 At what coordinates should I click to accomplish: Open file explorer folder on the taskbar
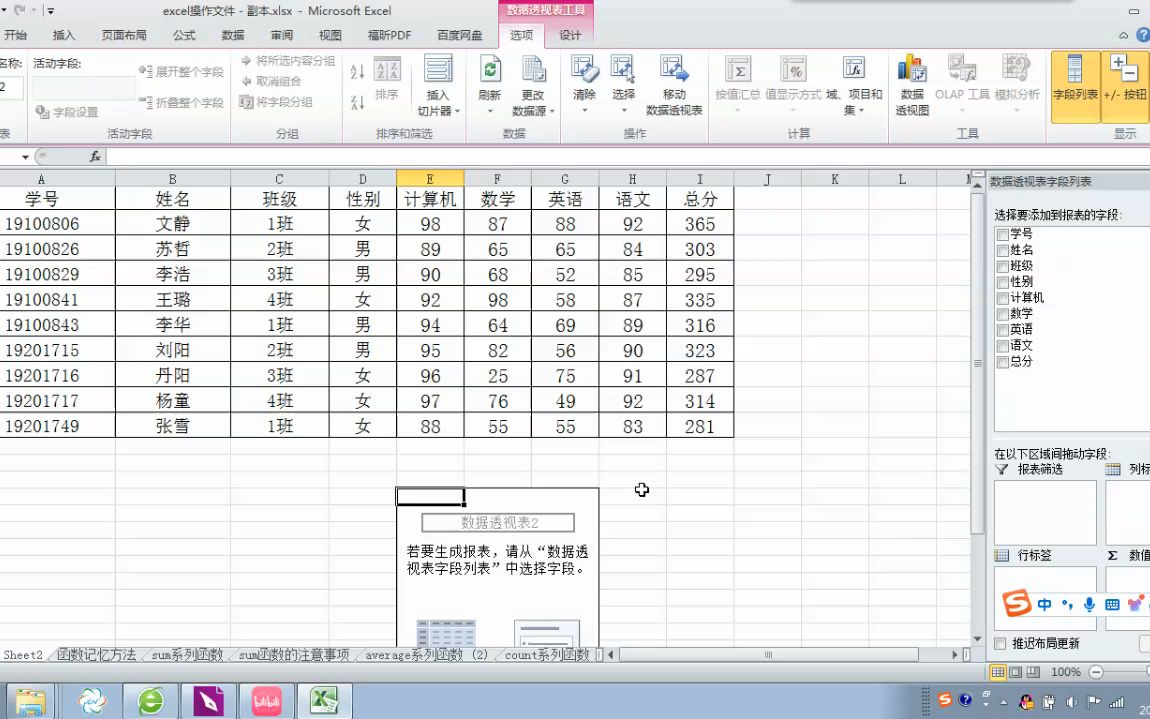31,701
